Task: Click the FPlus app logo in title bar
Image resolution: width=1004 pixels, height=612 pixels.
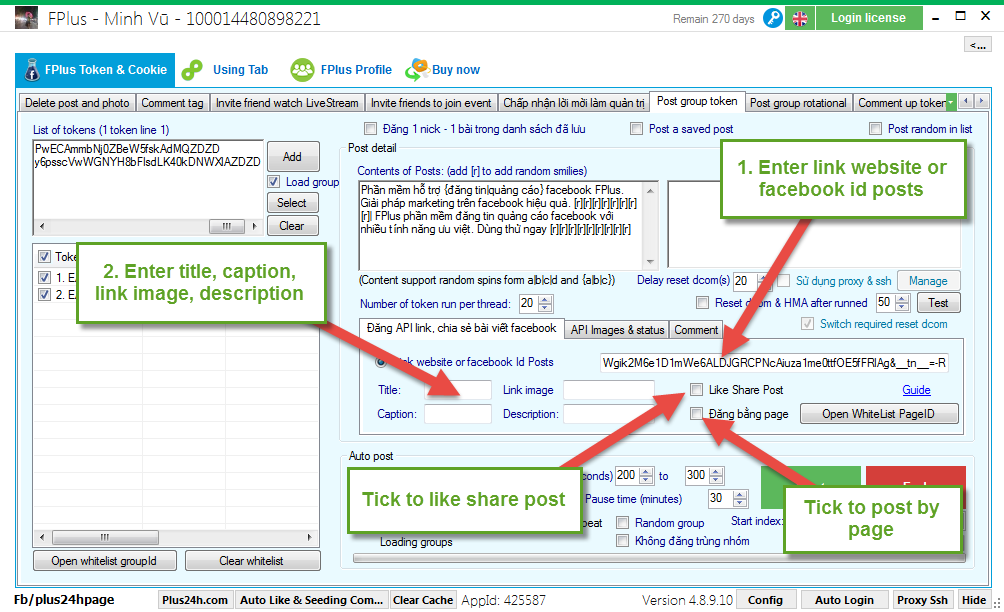Action: click(26, 18)
